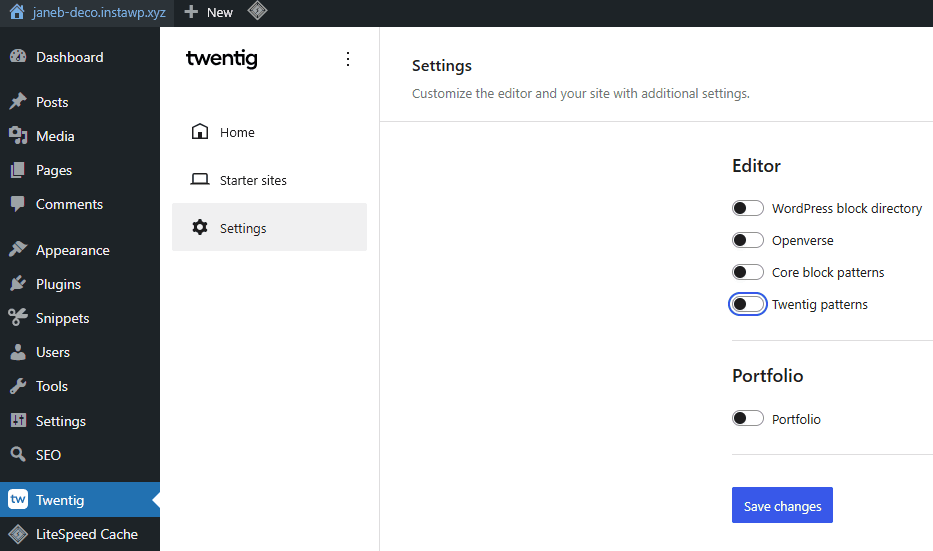Open the New content menu in admin bar
This screenshot has width=933, height=551.
point(209,12)
